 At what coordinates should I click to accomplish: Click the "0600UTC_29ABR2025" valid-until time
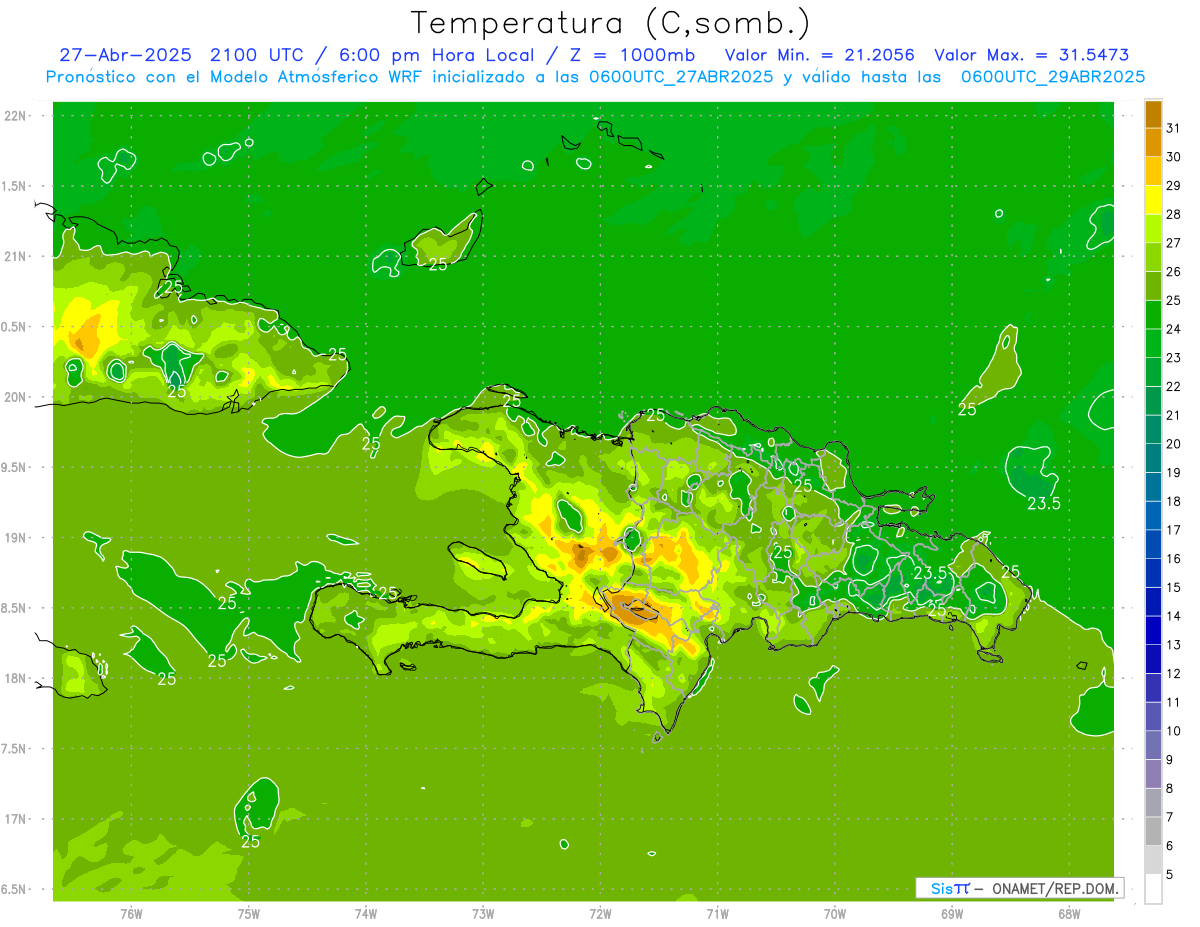click(x=1052, y=77)
